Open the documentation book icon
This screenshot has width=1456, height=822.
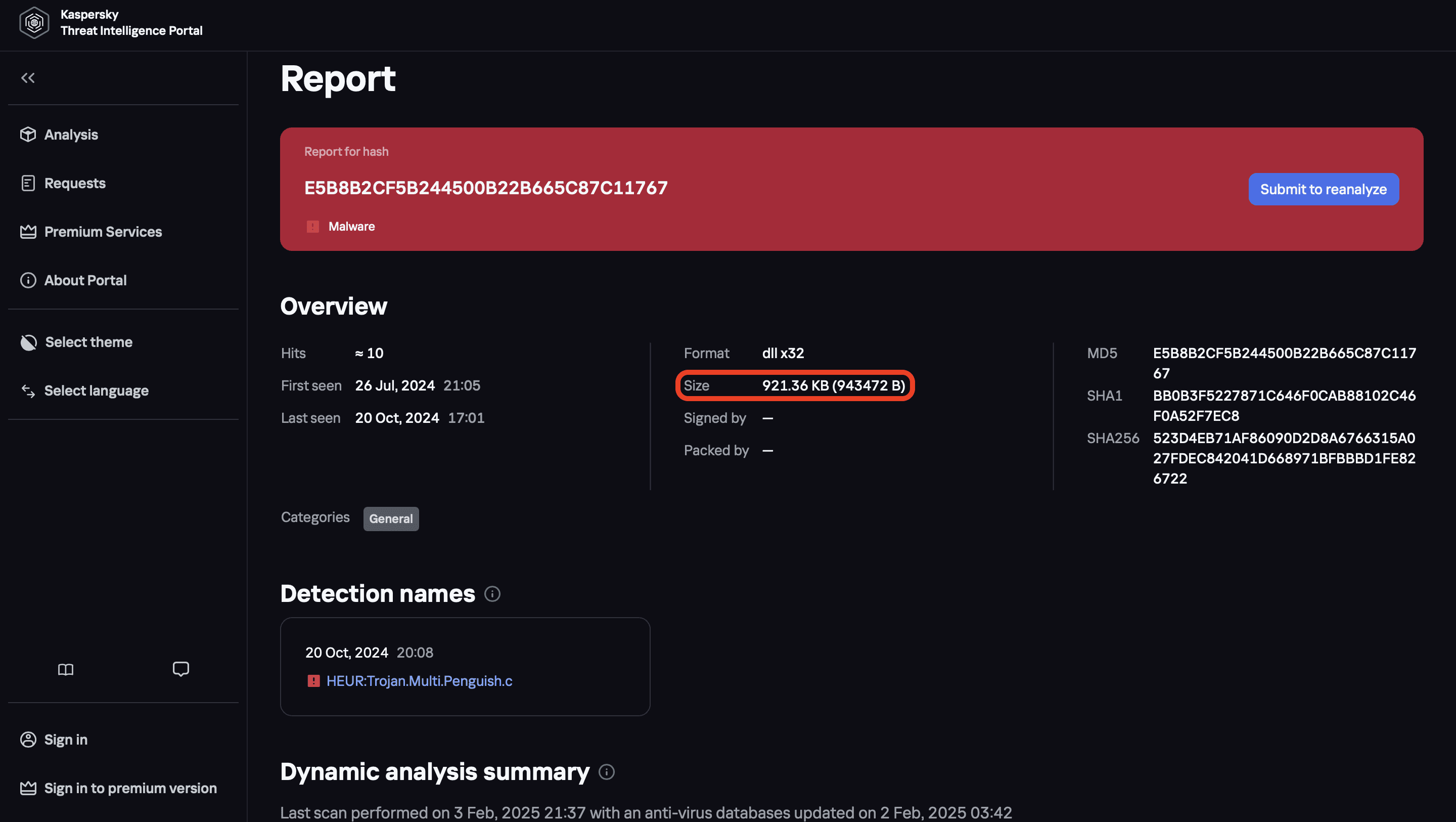coord(66,670)
